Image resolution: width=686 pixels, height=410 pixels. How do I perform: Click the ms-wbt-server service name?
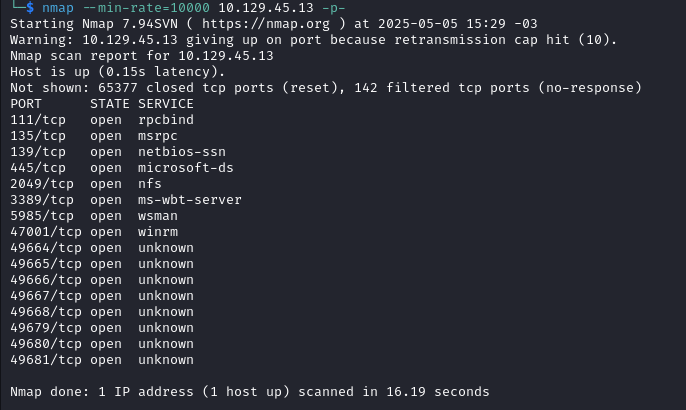pyautogui.click(x=189, y=200)
